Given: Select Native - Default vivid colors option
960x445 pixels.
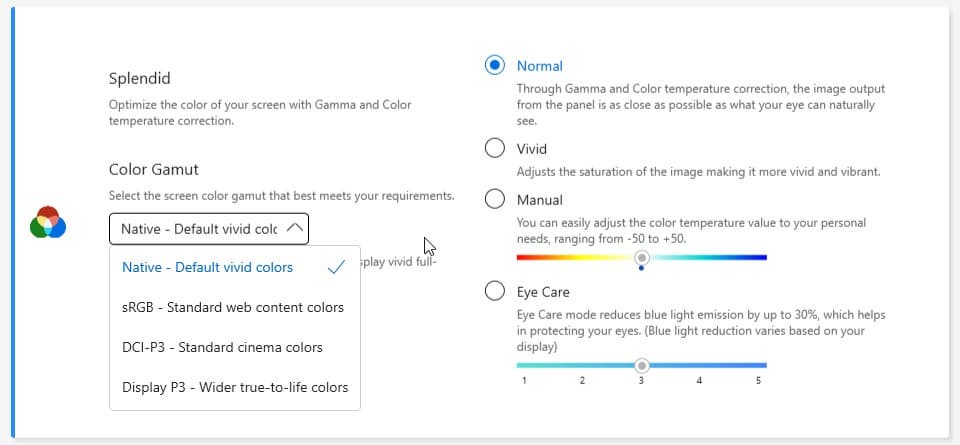Looking at the screenshot, I should coord(208,267).
